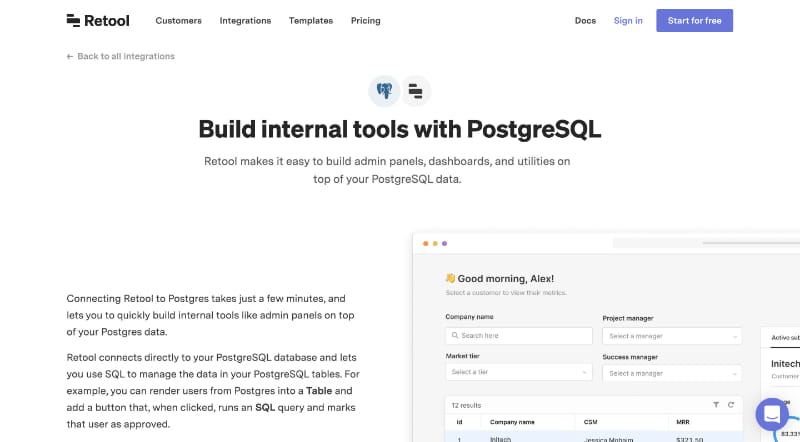Click the PostgreSQL elephant icon
This screenshot has width=800, height=442.
[x=384, y=91]
